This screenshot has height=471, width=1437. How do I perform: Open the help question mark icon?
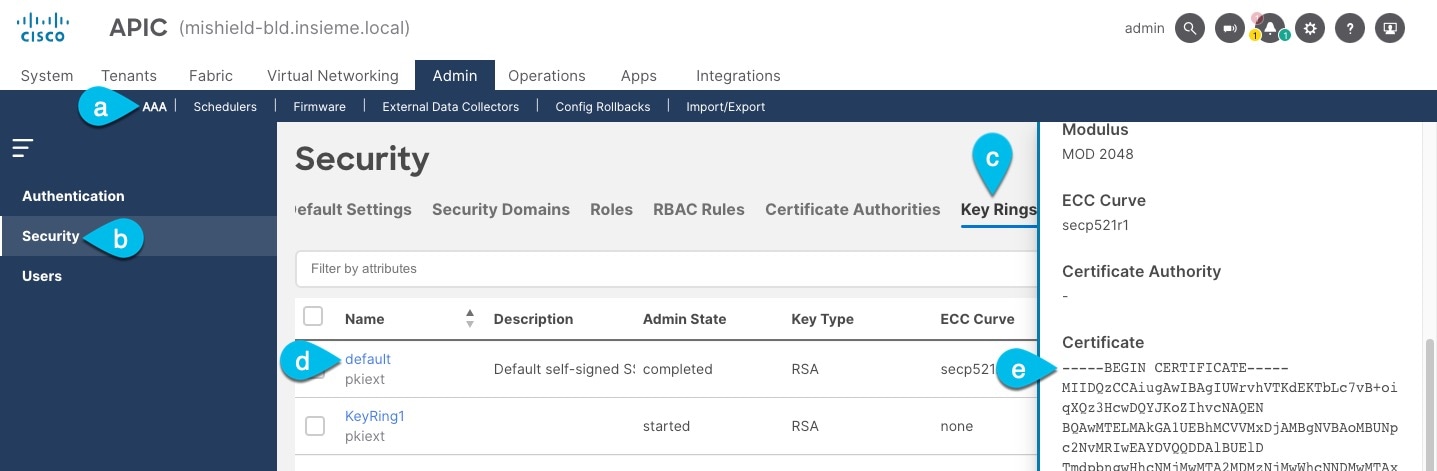[1350, 28]
